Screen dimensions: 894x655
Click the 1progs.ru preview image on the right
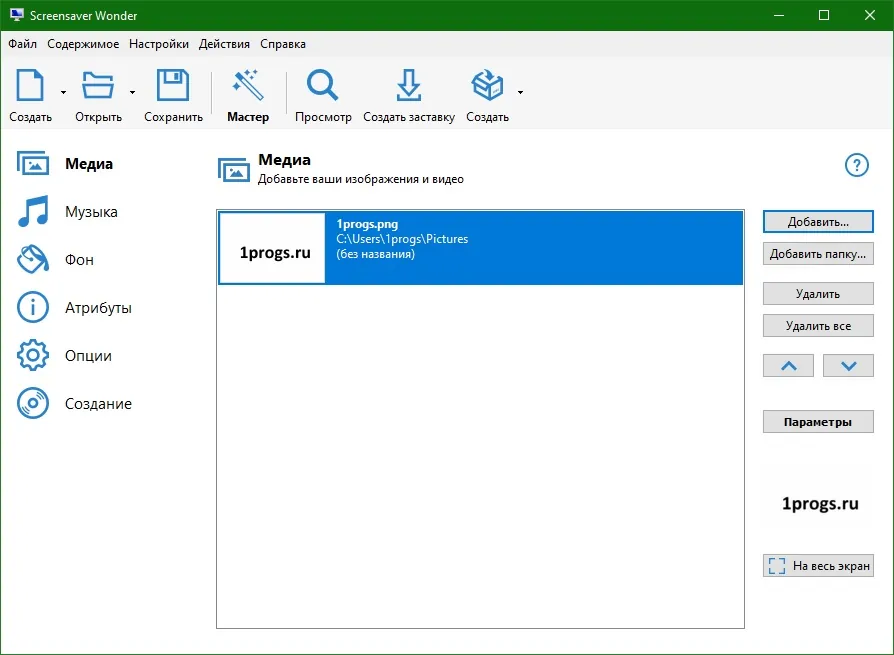[819, 504]
